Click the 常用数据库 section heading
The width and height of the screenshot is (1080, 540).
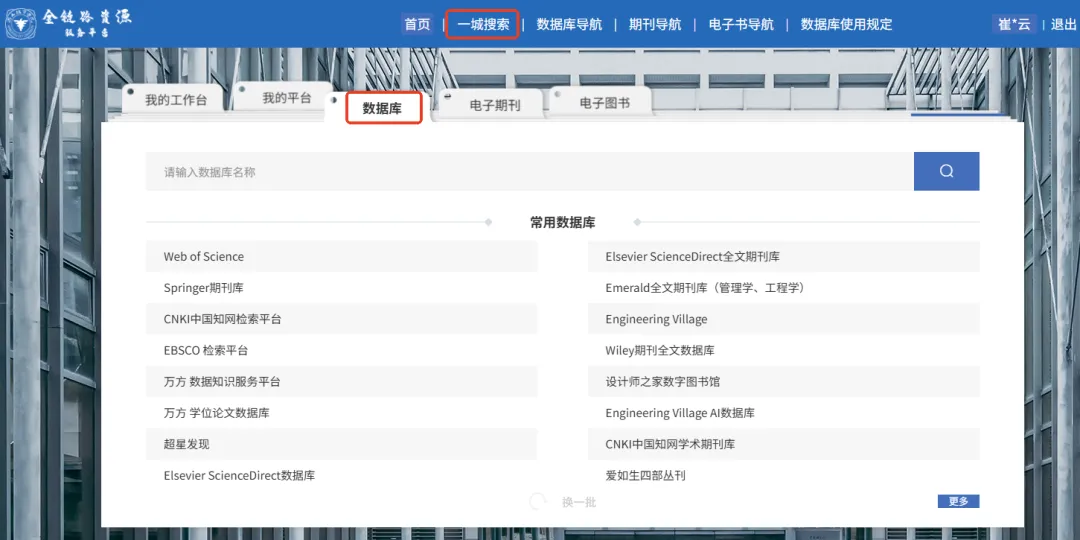tap(562, 222)
